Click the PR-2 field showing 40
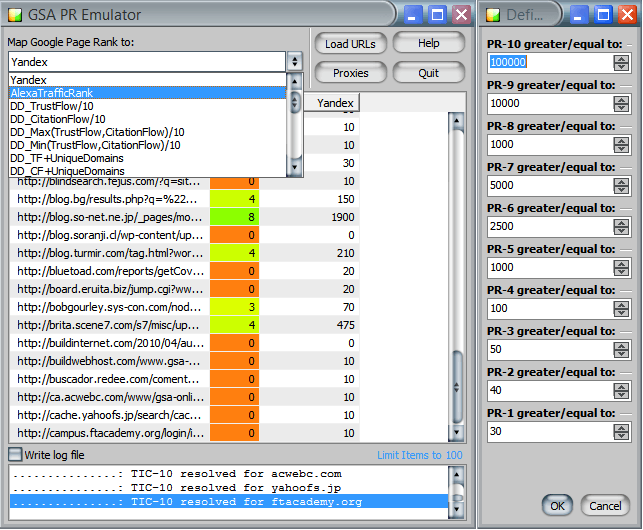The height and width of the screenshot is (530, 643). click(x=550, y=391)
